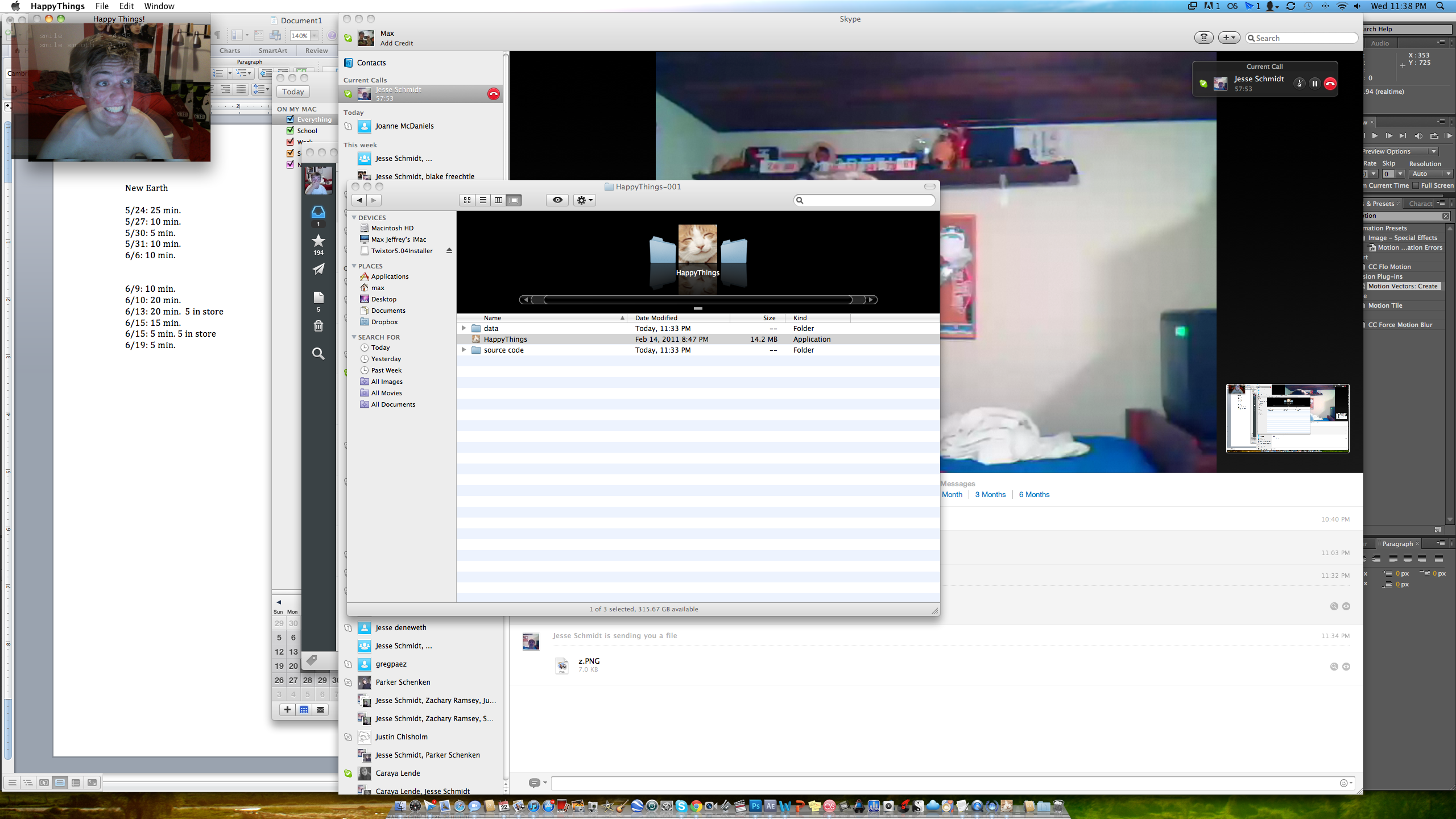Show 6 Months of Skype messages
The width and height of the screenshot is (1456, 819).
(1034, 494)
